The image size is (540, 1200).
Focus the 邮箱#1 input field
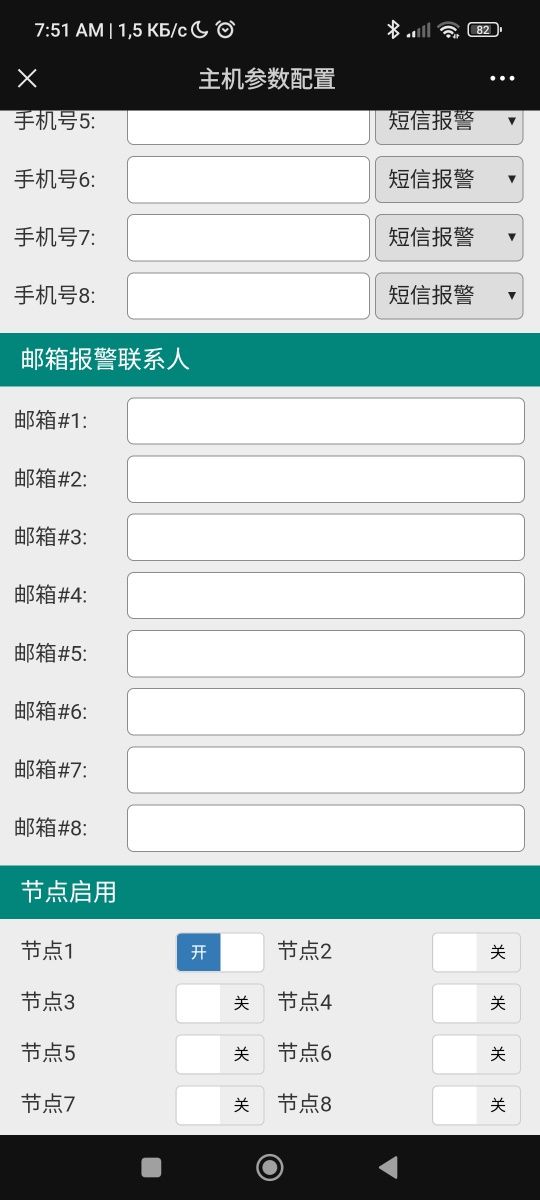point(326,421)
